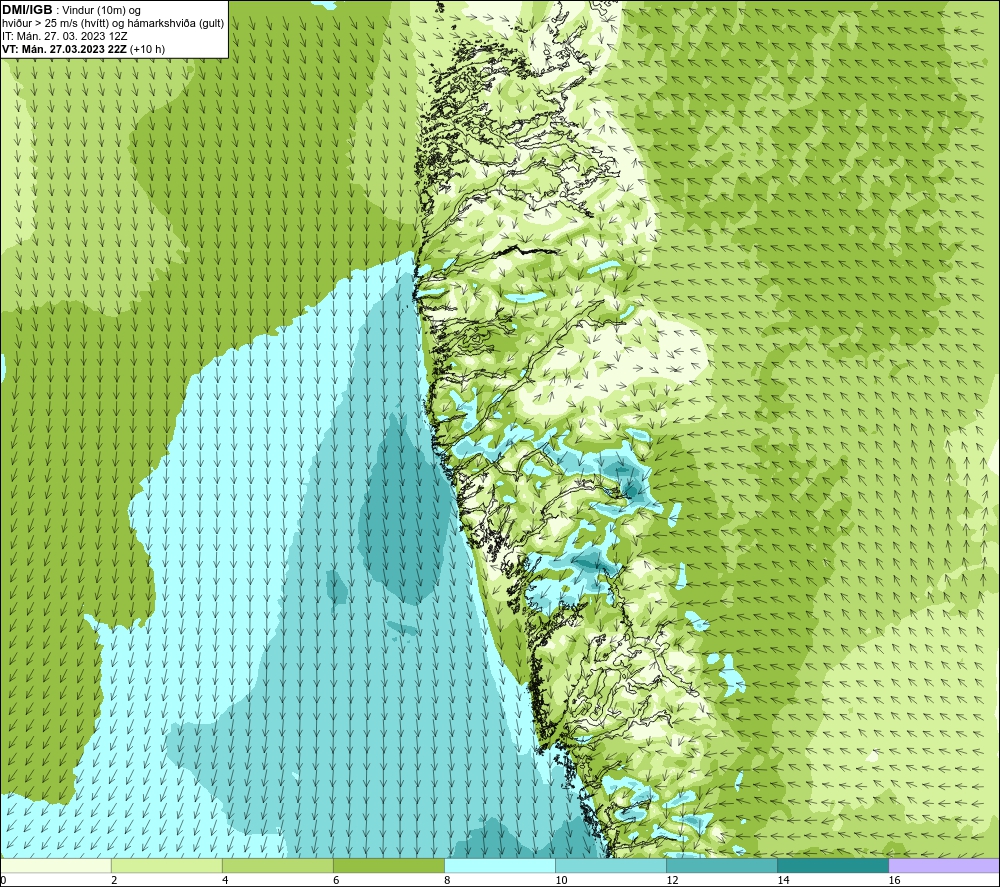Image resolution: width=1000 pixels, height=887 pixels.
Task: Click the scale label '6'
Action: (x=336, y=880)
